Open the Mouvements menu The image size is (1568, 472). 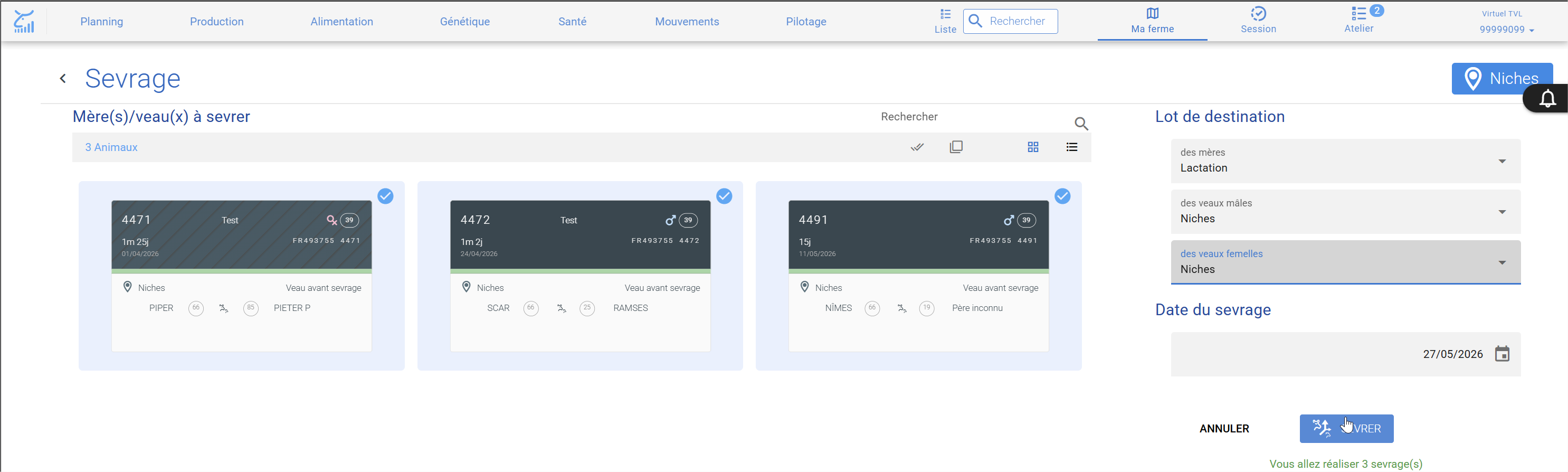(x=687, y=21)
